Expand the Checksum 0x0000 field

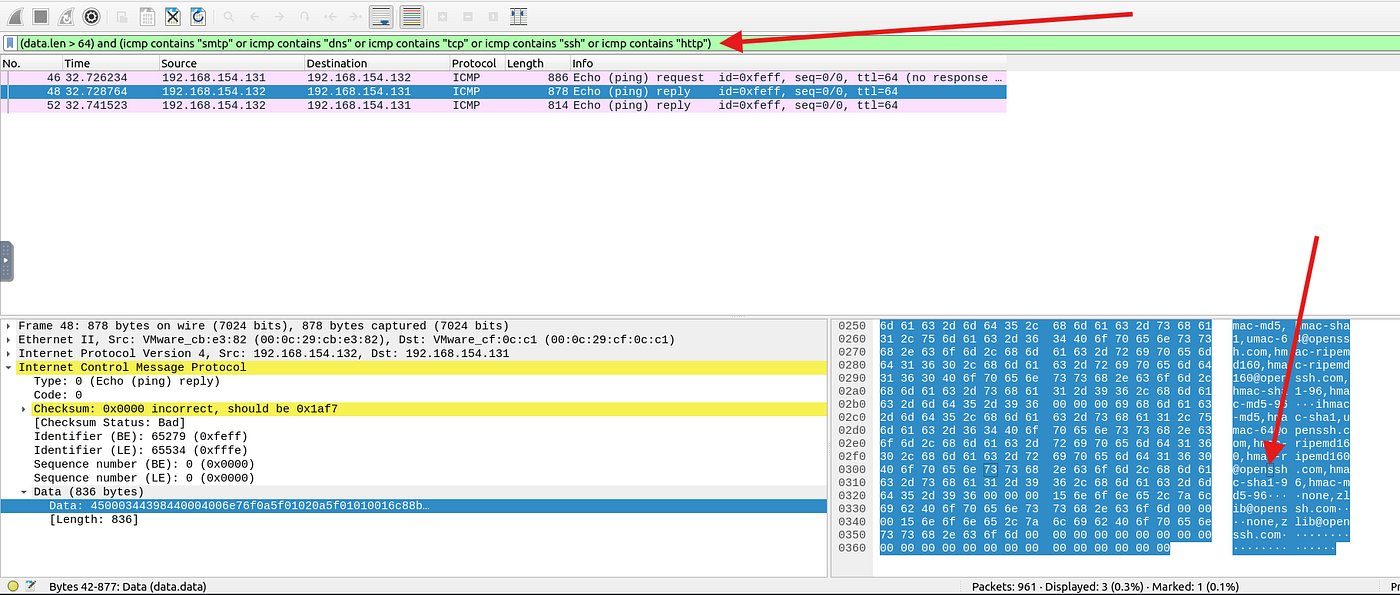(24, 409)
